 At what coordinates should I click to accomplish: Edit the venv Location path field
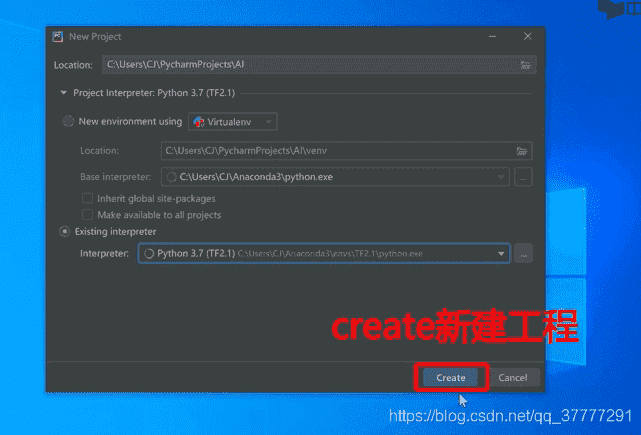click(346, 151)
